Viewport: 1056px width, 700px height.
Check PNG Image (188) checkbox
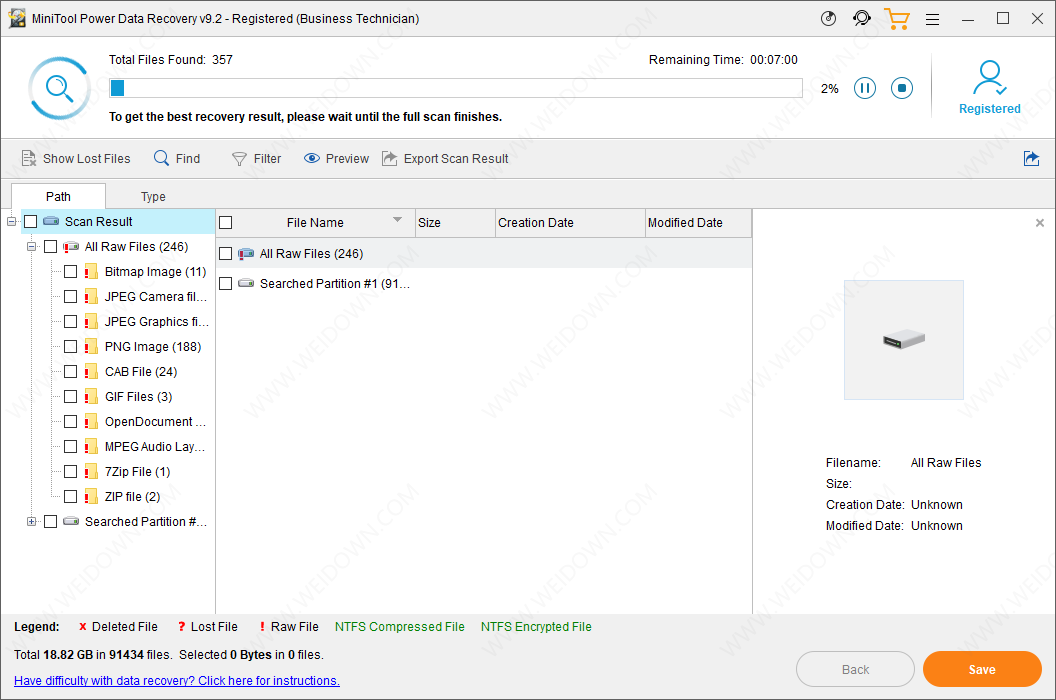pyautogui.click(x=71, y=346)
